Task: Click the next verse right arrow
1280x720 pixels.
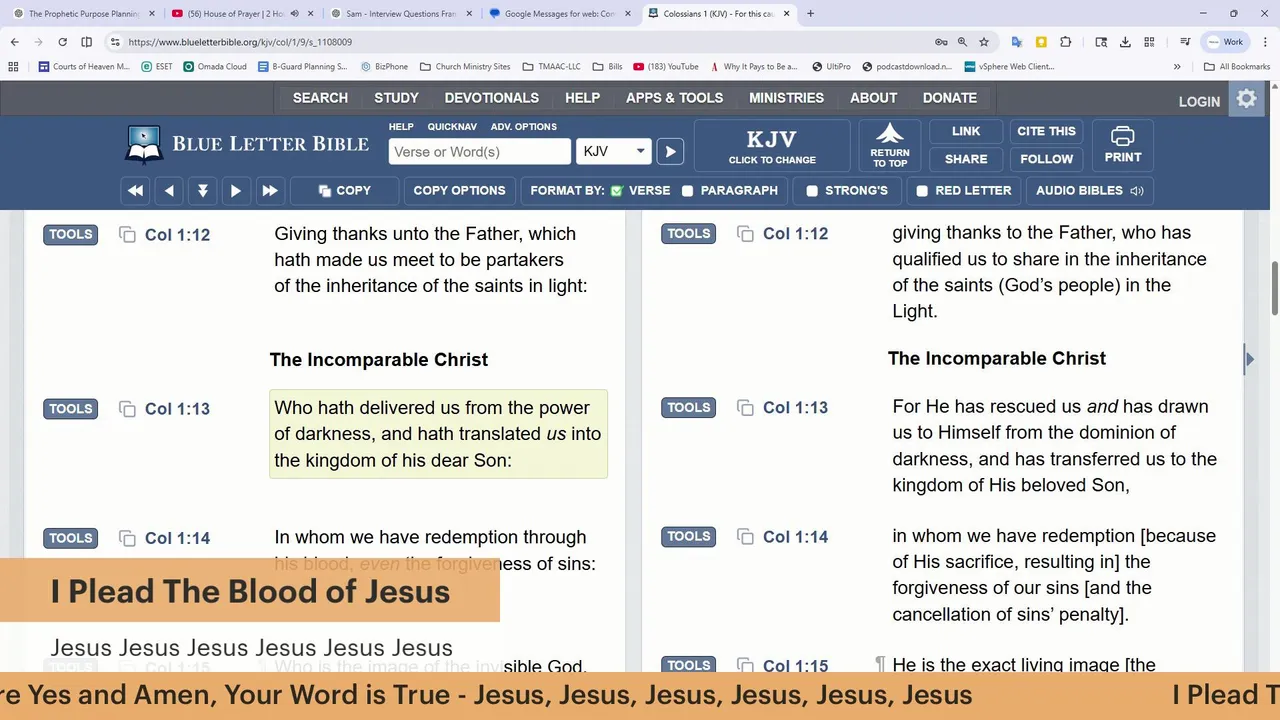Action: click(x=236, y=191)
